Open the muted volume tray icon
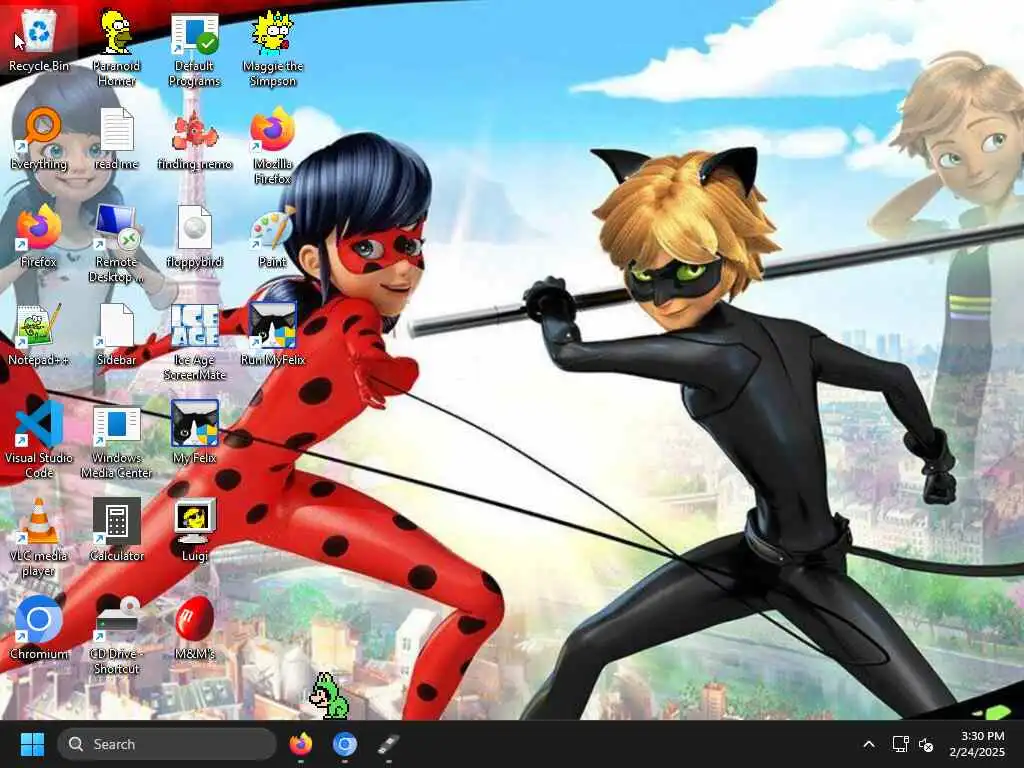Screen dimensions: 1024x768 pyautogui.click(x=925, y=744)
